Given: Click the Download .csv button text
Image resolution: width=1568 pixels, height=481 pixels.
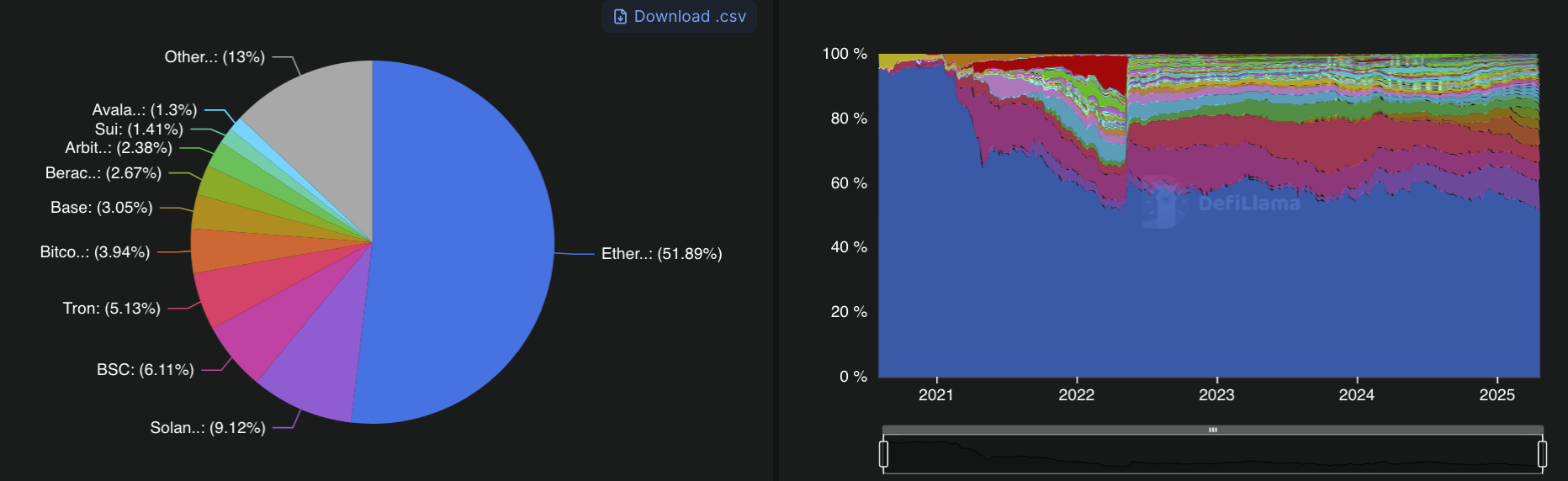Looking at the screenshot, I should point(690,17).
